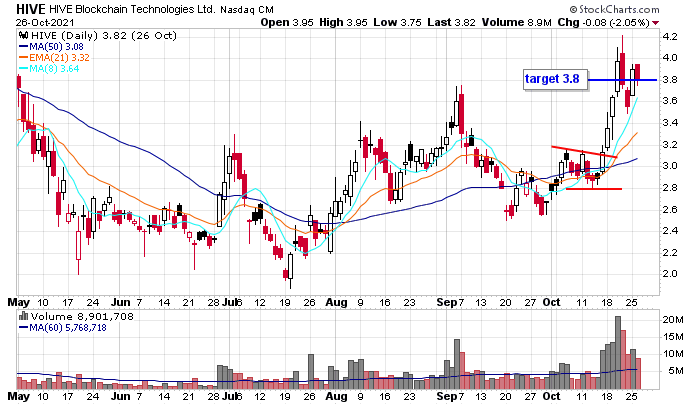Click the High 3.95 value
The height and width of the screenshot is (405, 700).
click(343, 22)
